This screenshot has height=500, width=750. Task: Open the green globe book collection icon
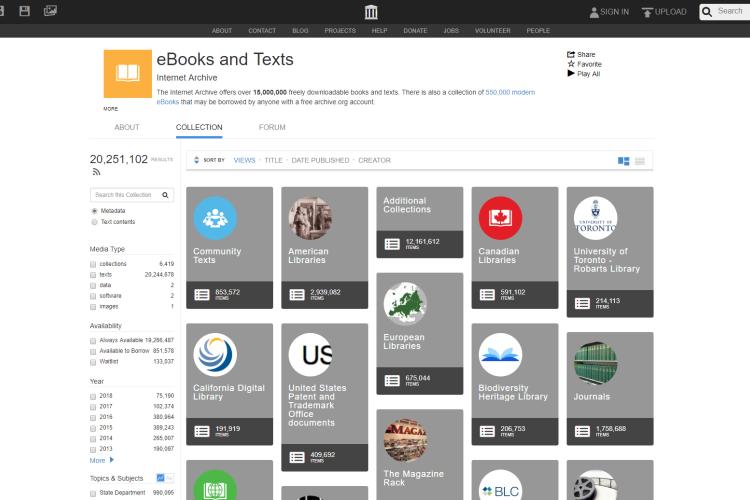[x=215, y=485]
